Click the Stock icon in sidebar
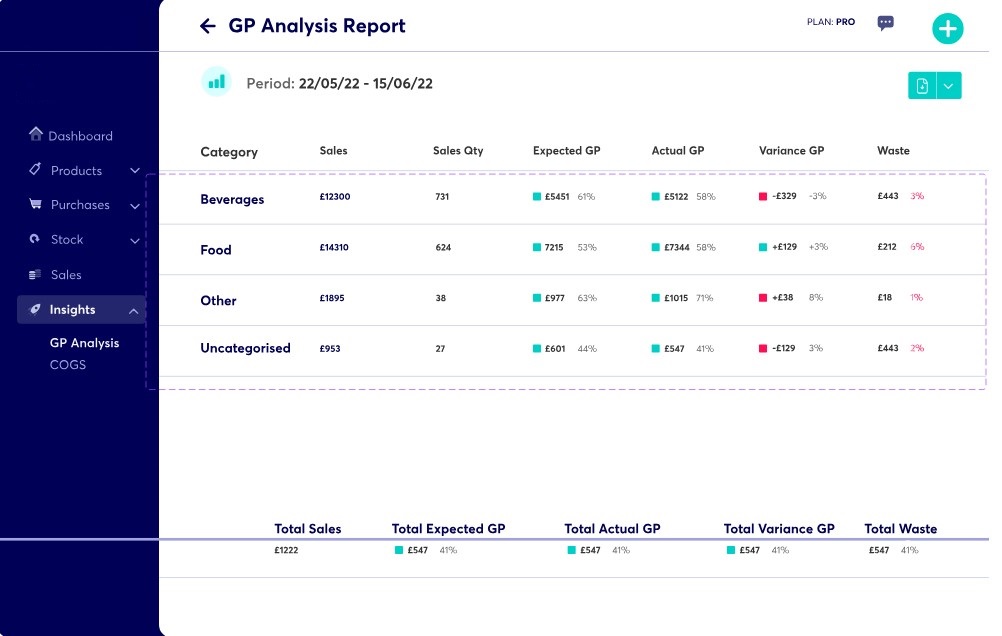Viewport: 1002px width, 636px height. pyautogui.click(x=35, y=239)
